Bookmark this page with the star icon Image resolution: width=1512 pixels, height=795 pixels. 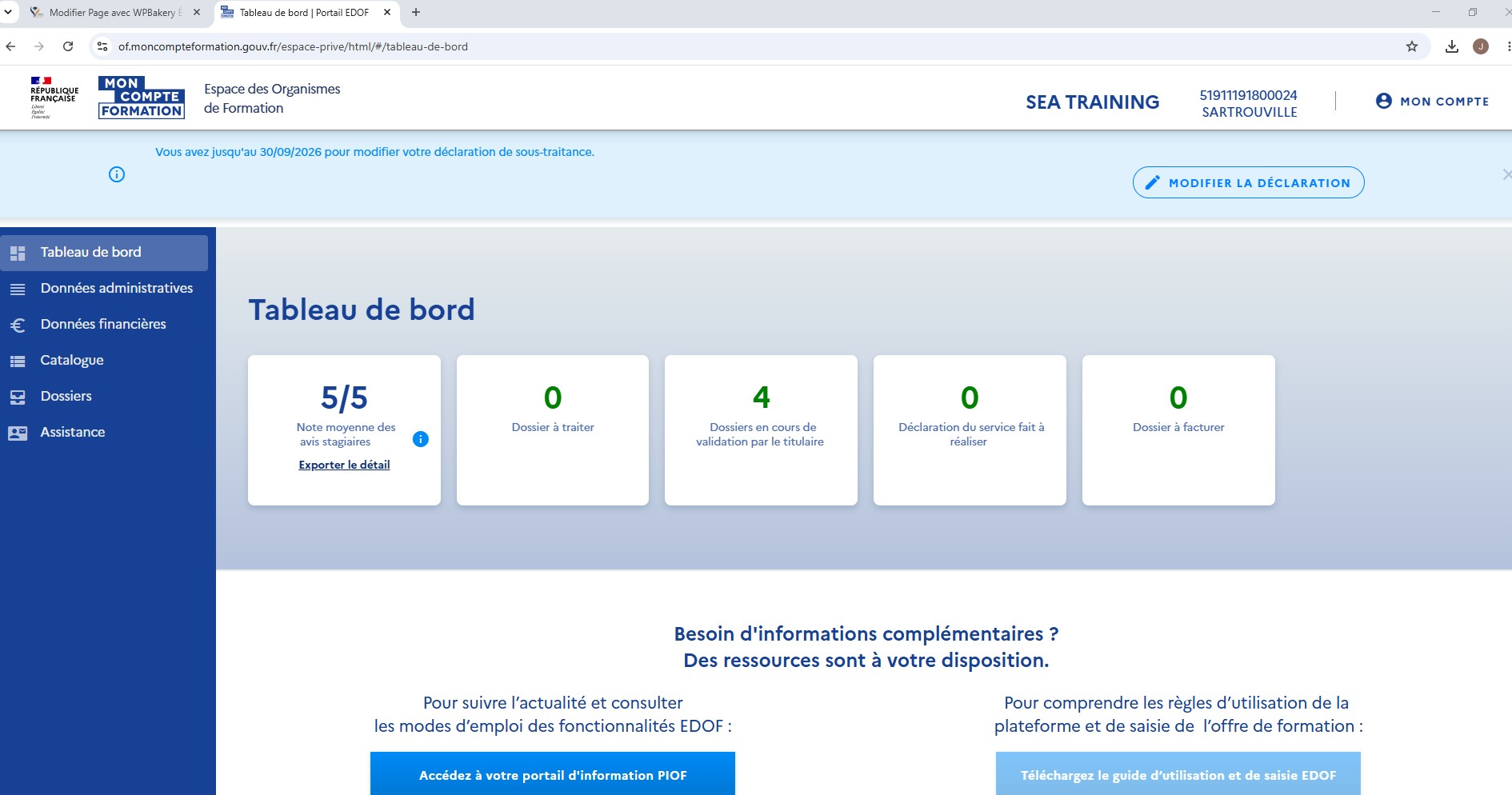click(1412, 46)
